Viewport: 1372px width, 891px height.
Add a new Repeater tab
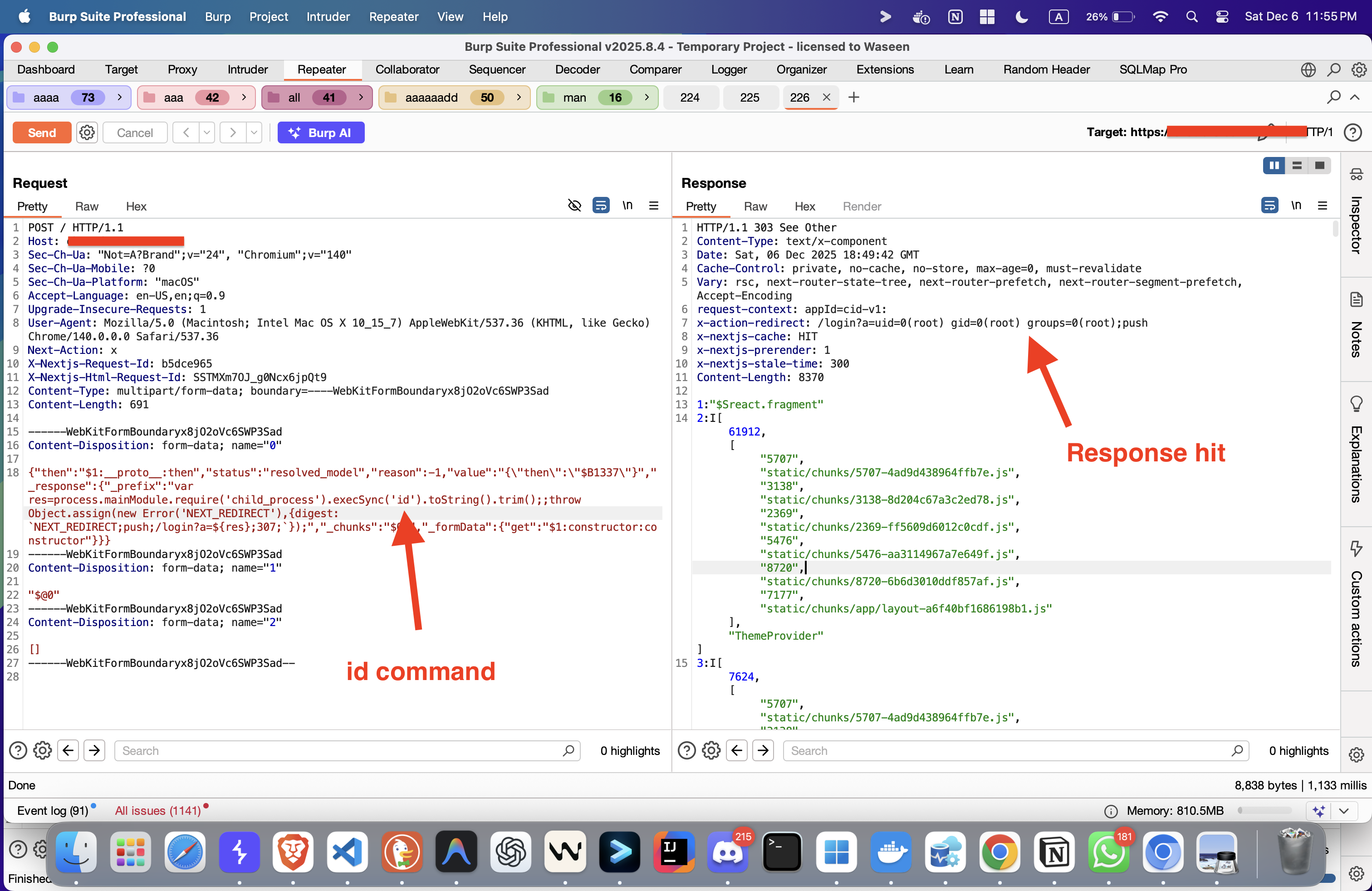pyautogui.click(x=854, y=98)
